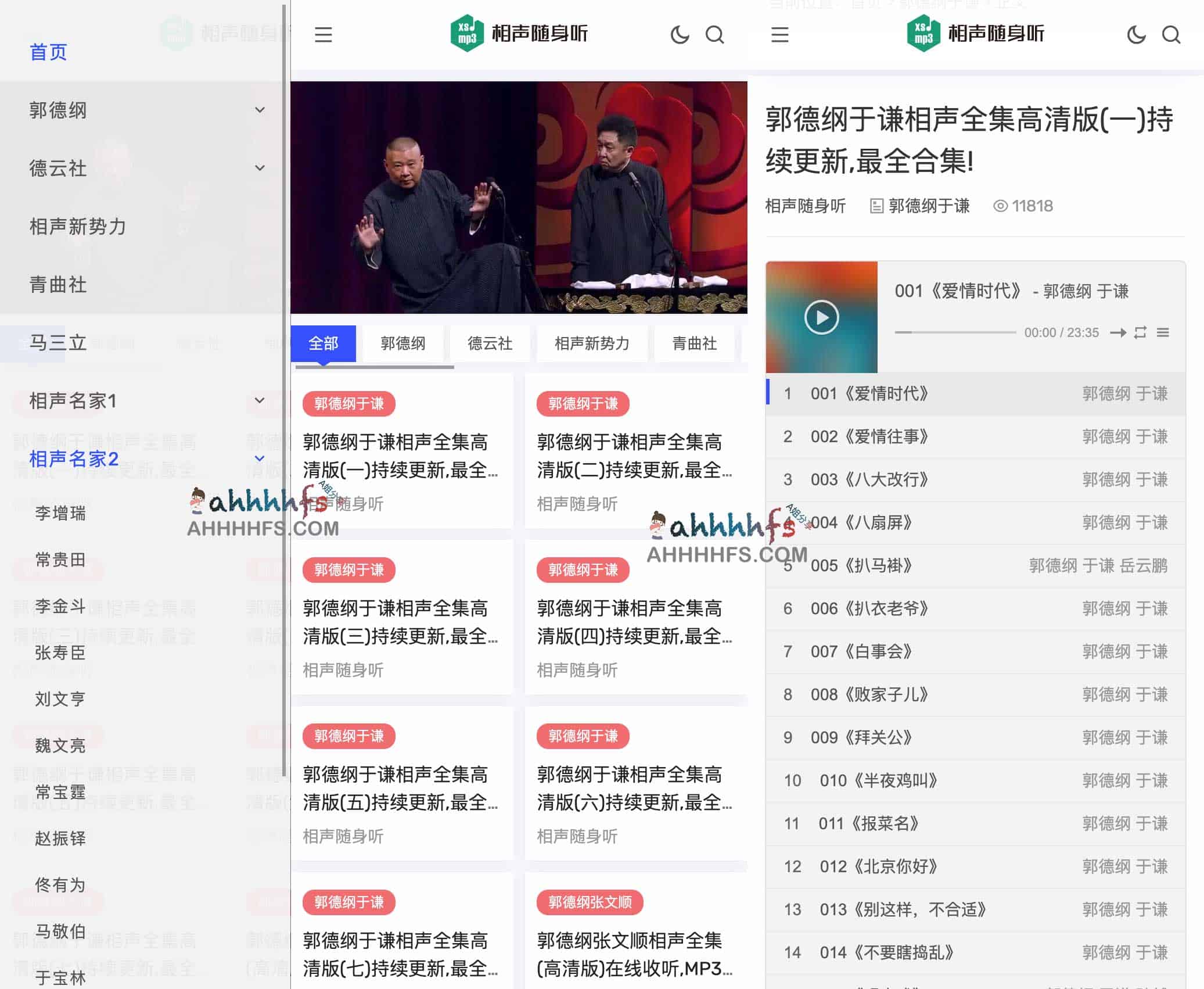This screenshot has height=989, width=1204.
Task: Click the sidebar vertical scrollbar
Action: click(x=285, y=390)
